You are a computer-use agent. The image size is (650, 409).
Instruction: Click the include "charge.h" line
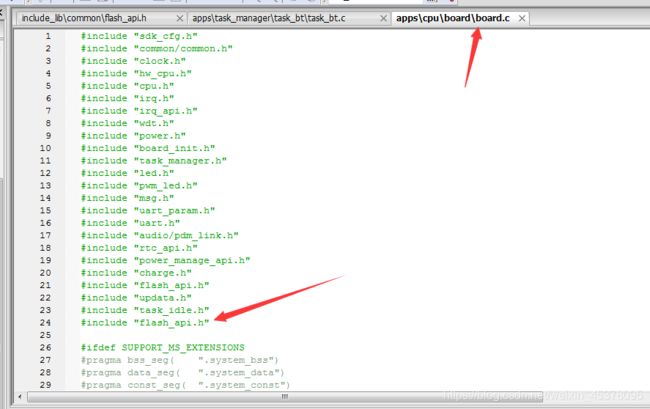tap(136, 272)
